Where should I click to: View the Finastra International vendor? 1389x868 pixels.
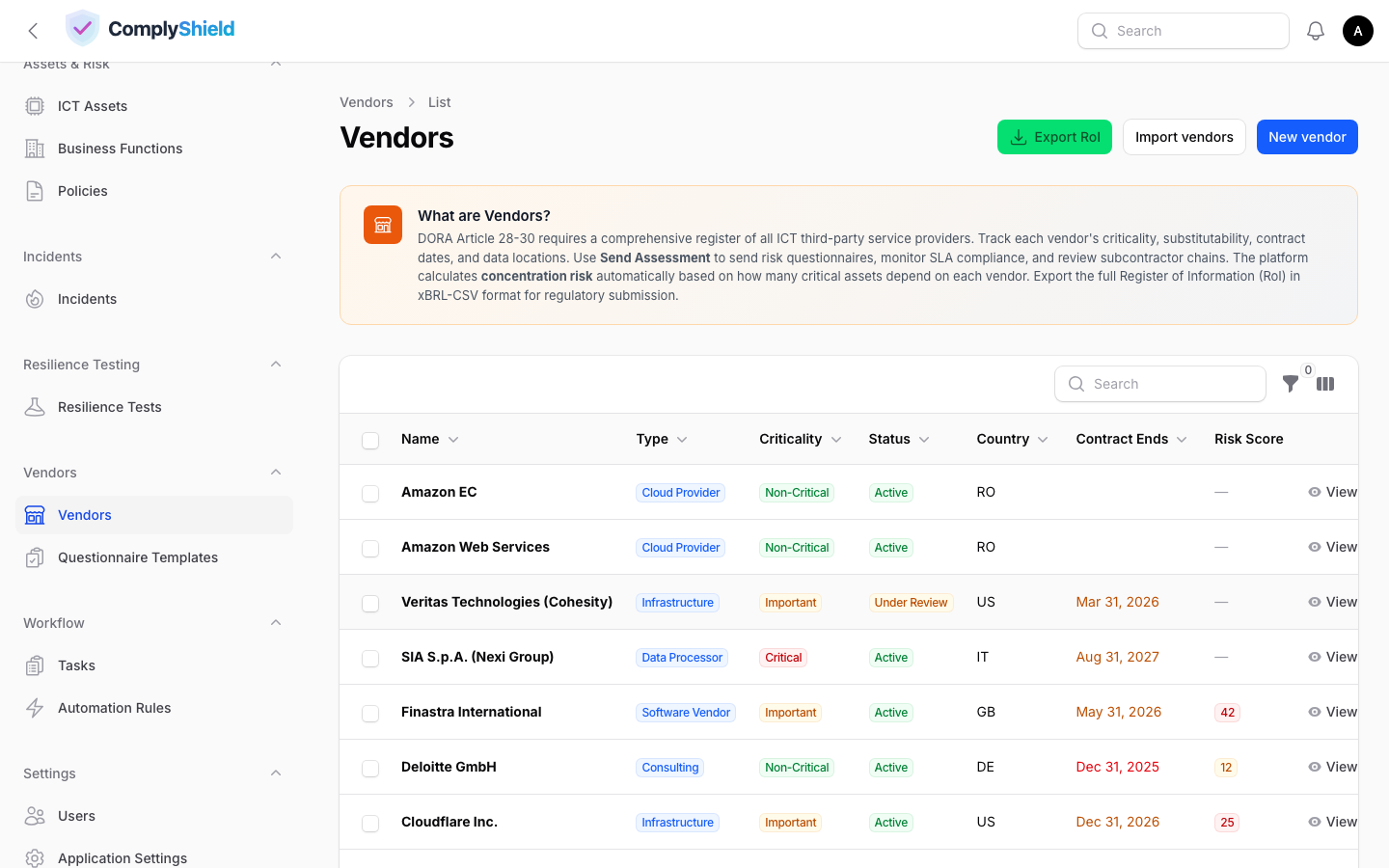[x=1333, y=712]
